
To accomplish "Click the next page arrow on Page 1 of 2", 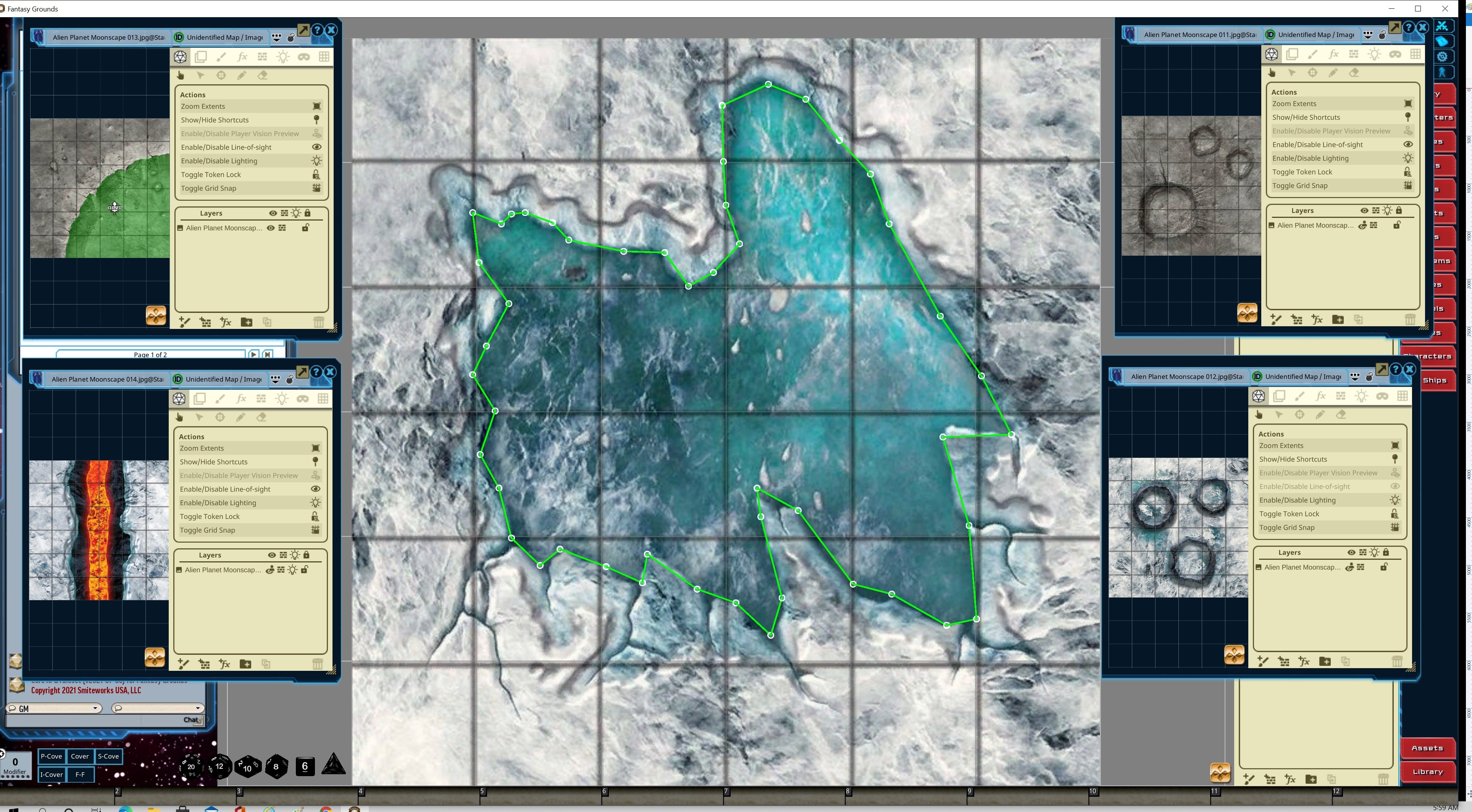I will pyautogui.click(x=253, y=354).
